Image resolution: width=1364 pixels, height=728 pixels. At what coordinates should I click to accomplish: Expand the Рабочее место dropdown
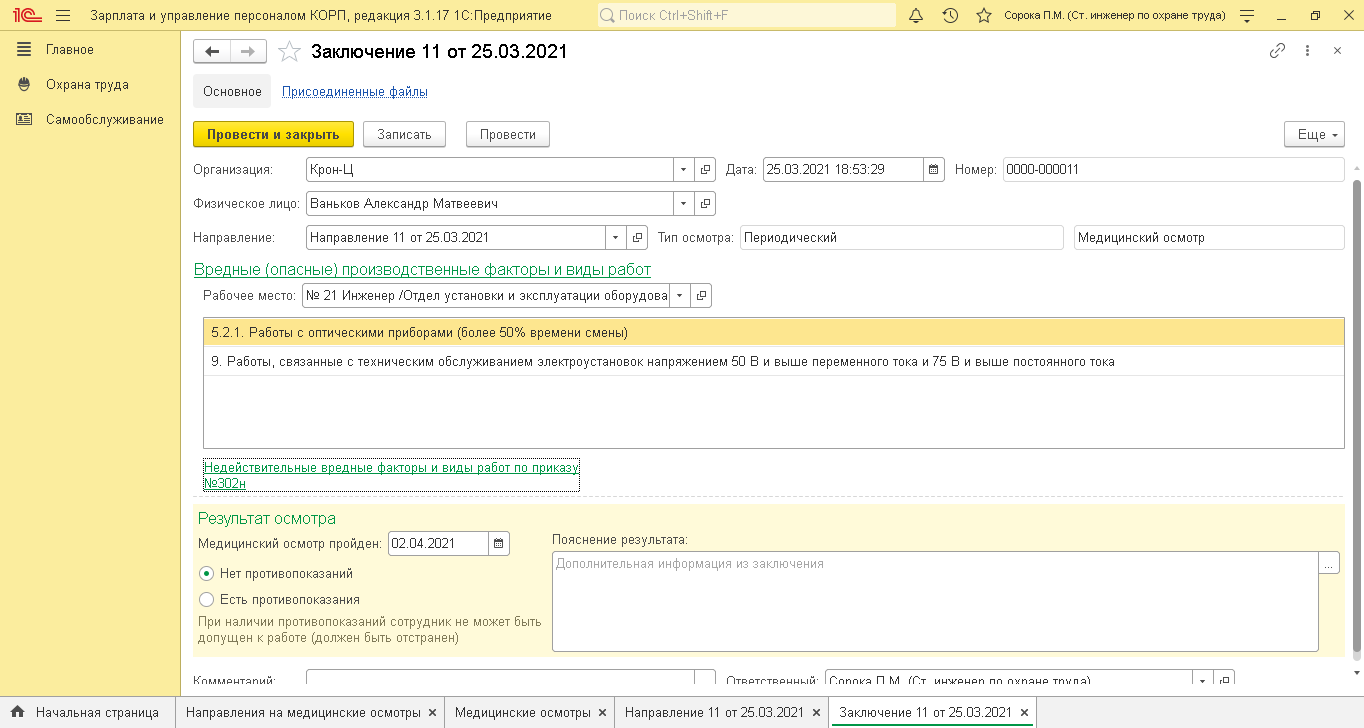tap(680, 296)
